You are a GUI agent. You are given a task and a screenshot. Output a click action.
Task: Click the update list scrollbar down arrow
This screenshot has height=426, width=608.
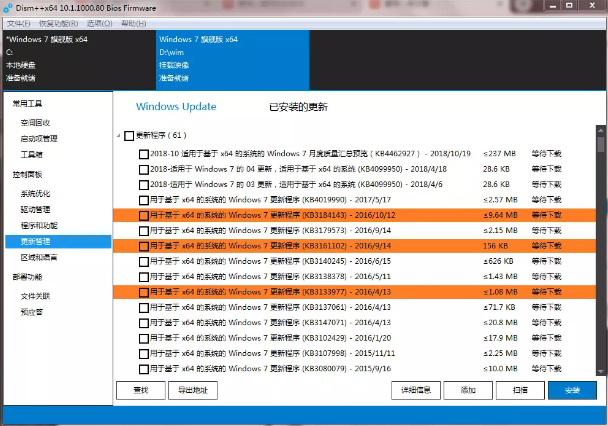[x=601, y=371]
